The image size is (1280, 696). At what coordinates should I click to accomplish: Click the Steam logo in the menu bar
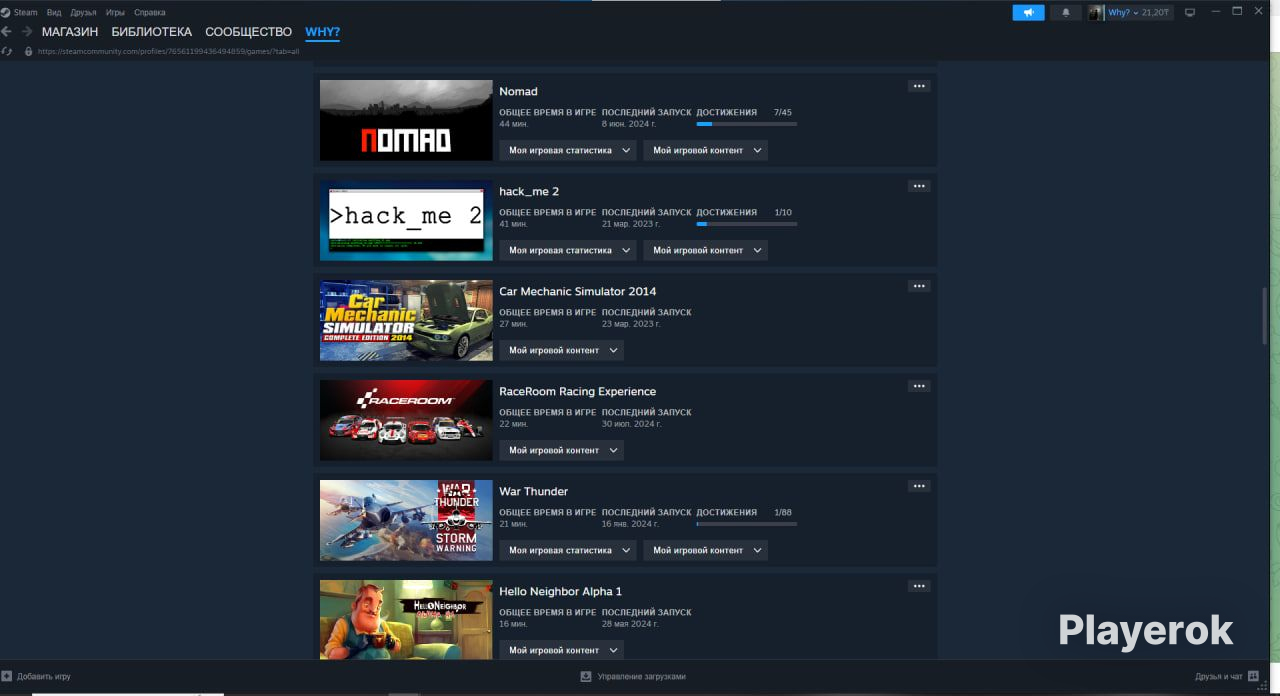tap(5, 12)
